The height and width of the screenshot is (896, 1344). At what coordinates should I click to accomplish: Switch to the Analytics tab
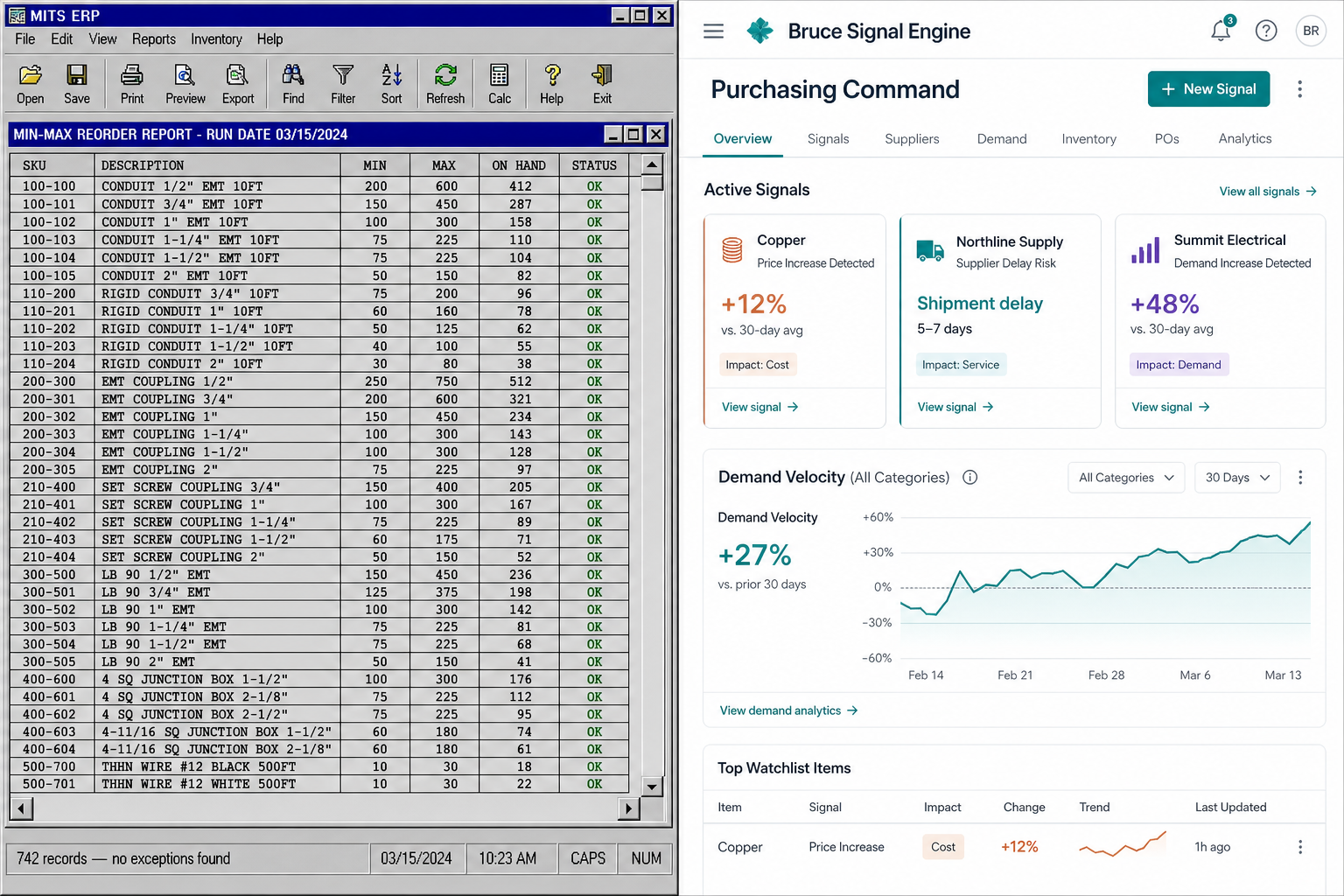(1245, 139)
